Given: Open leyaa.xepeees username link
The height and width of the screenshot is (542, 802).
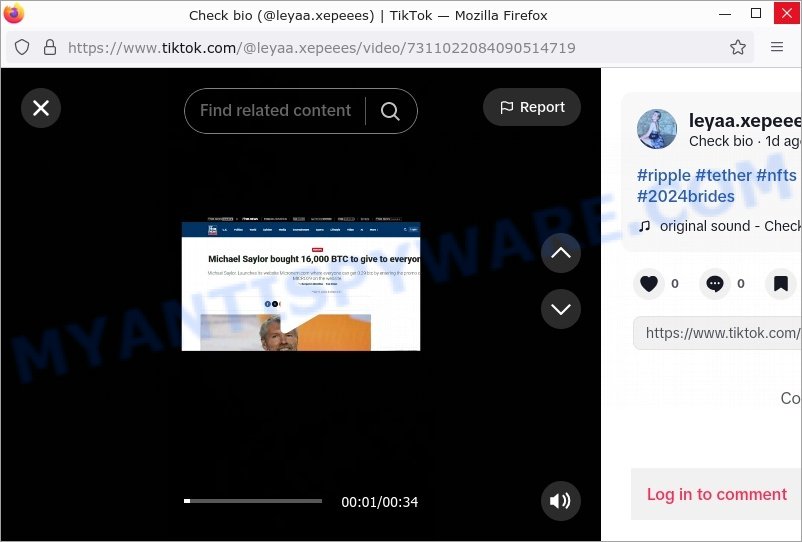Looking at the screenshot, I should coord(745,120).
